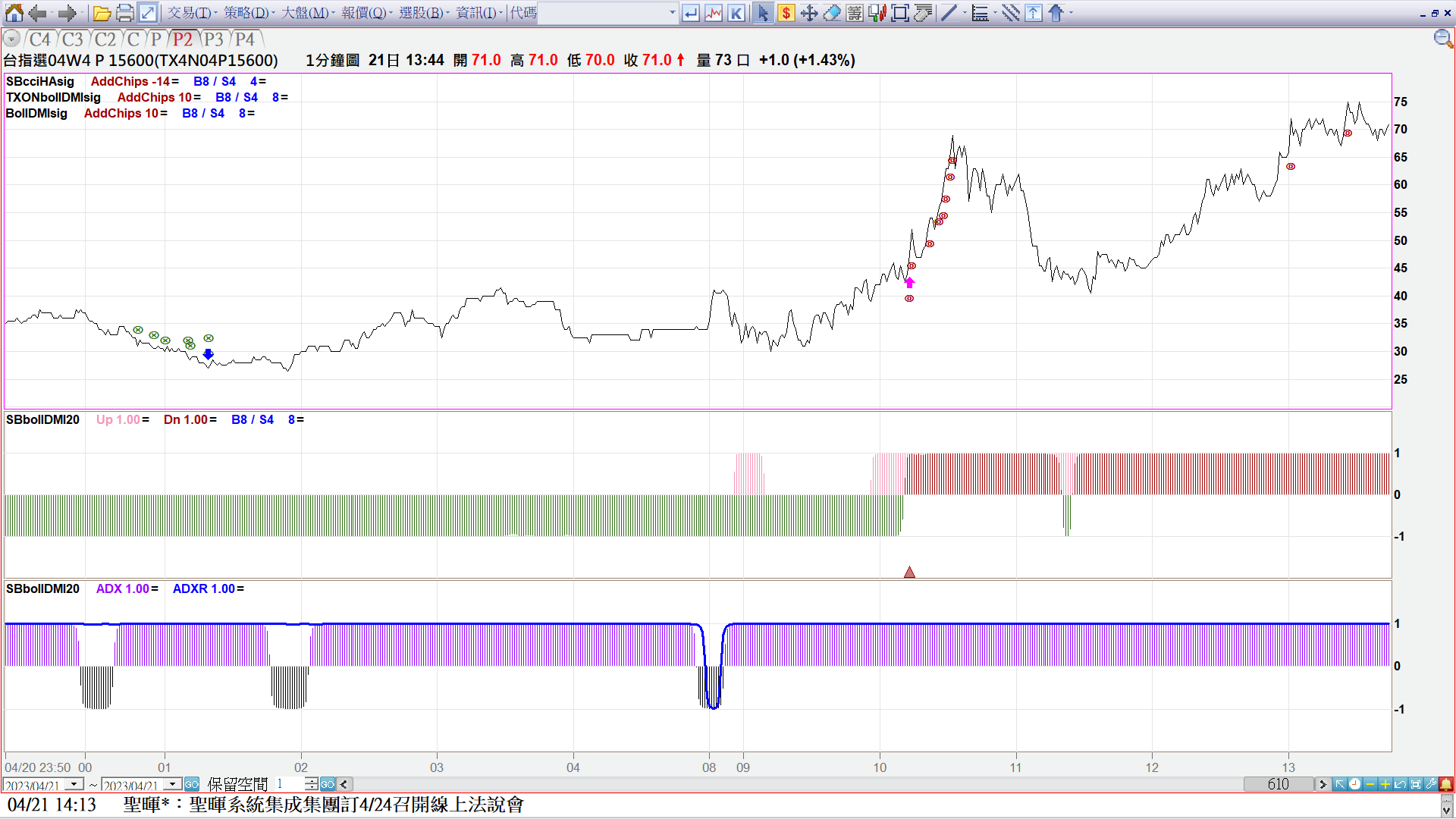Click the 610 bar count button
The height and width of the screenshot is (819, 1456).
point(1278,784)
